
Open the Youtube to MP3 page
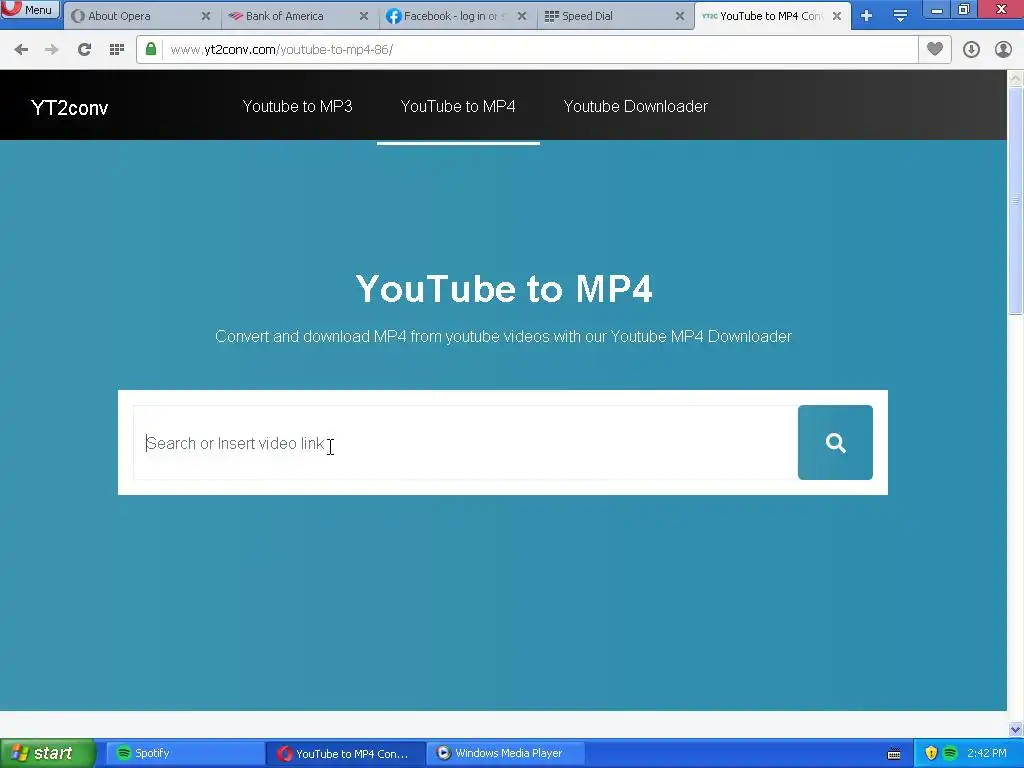click(x=297, y=106)
